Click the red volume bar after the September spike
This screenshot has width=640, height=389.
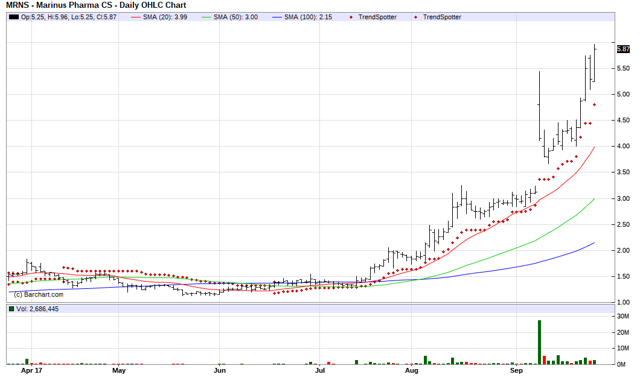pos(544,360)
